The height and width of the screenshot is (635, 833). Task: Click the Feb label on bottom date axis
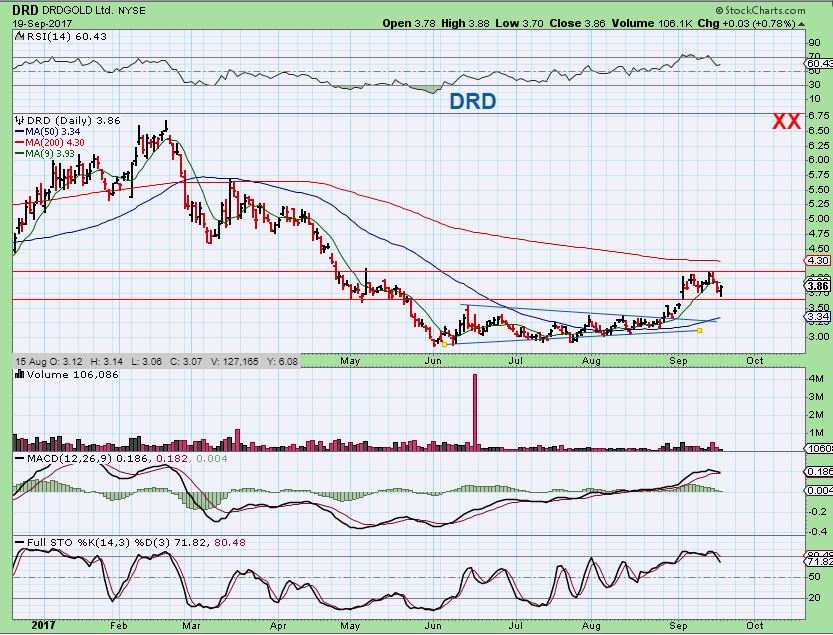pyautogui.click(x=118, y=625)
